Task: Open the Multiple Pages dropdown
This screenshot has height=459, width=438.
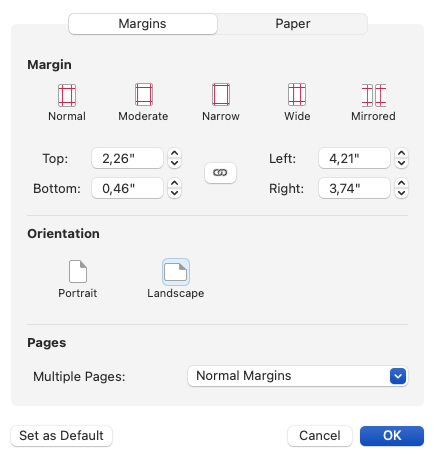Action: coord(297,376)
